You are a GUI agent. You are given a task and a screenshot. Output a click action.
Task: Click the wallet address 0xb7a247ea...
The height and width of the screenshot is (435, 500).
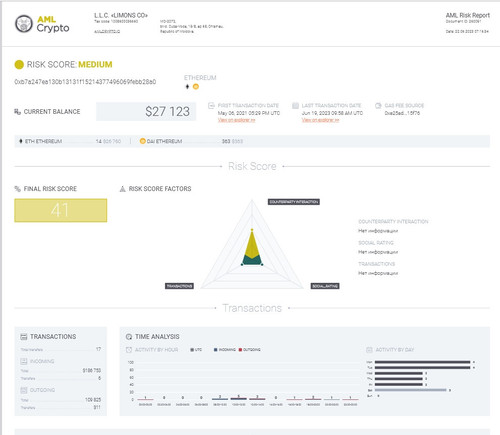[85, 82]
